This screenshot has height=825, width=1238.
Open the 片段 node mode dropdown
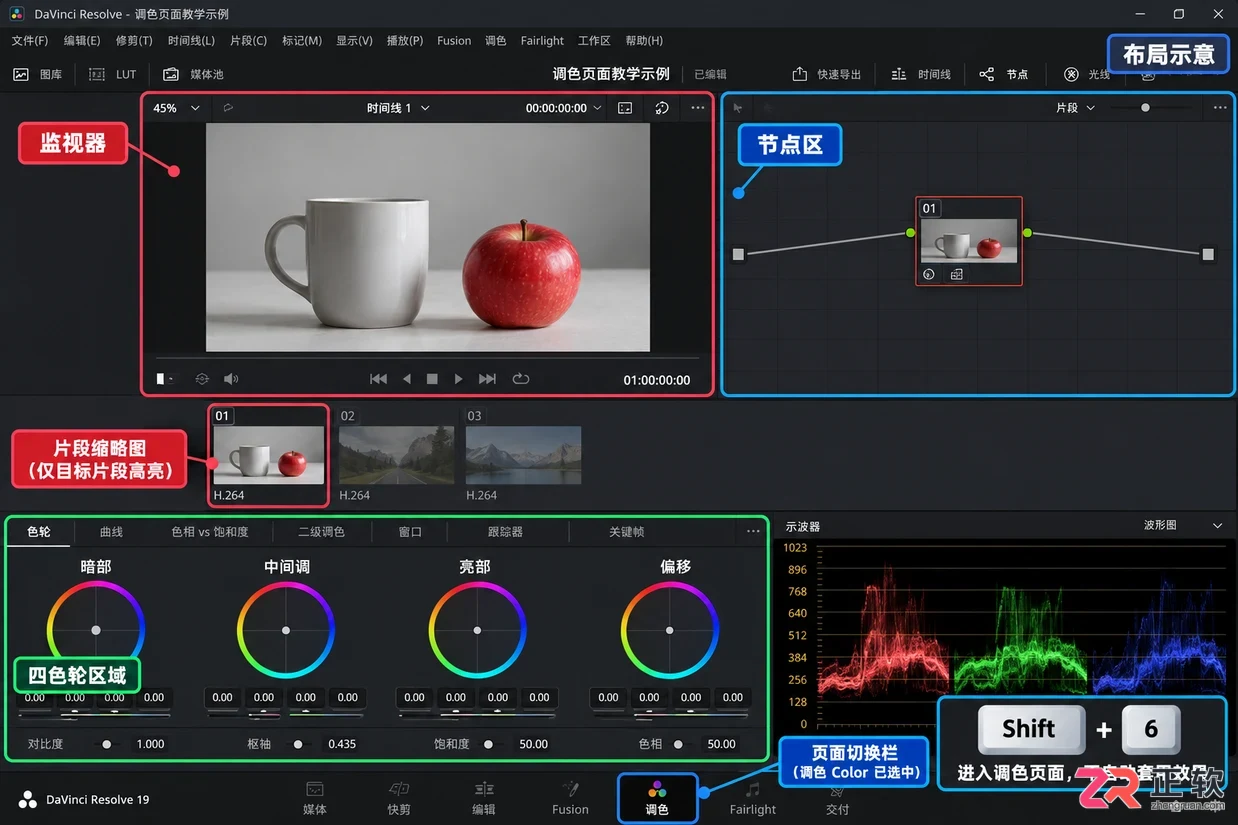click(1075, 108)
